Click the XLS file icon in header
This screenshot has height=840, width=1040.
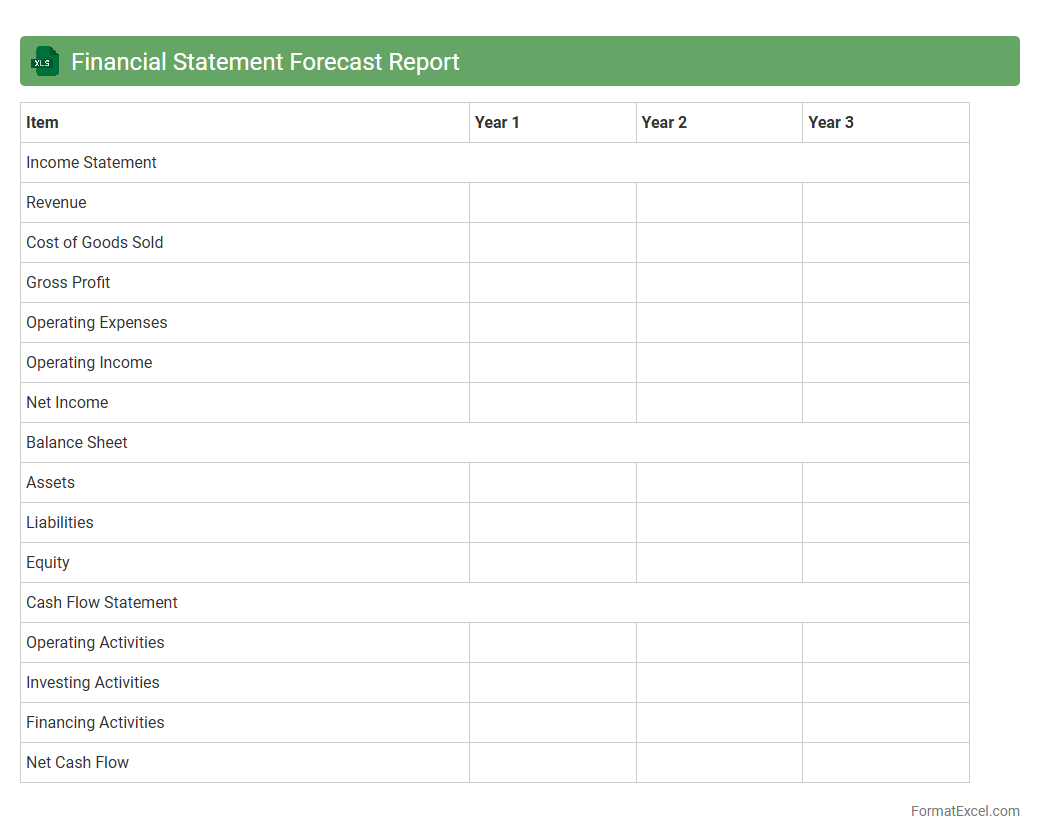click(45, 61)
